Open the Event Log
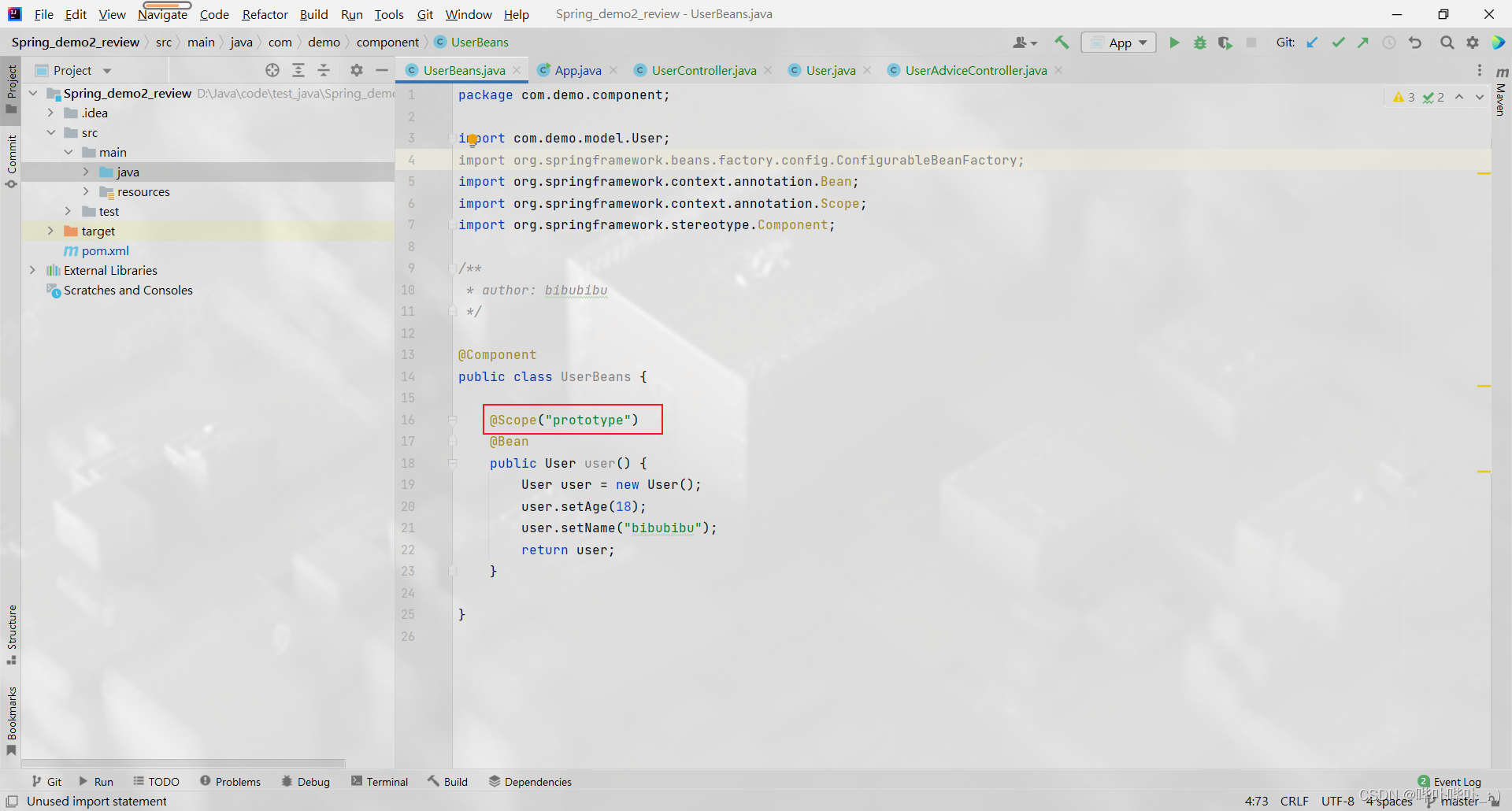Viewport: 1512px width, 811px height. pos(1449,781)
